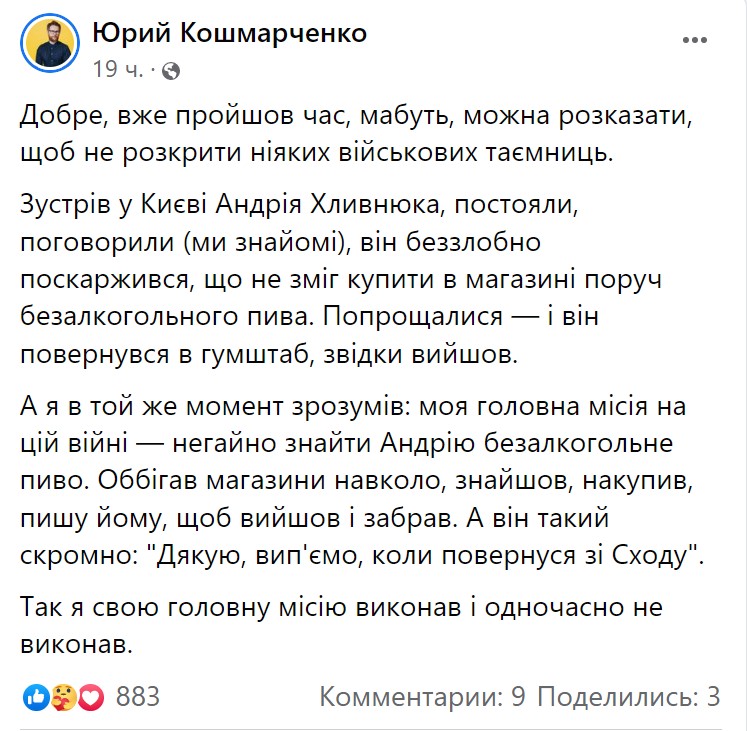The width and height of the screenshot is (747, 731).
Task: Click the globe public audience icon
Action: point(170,71)
